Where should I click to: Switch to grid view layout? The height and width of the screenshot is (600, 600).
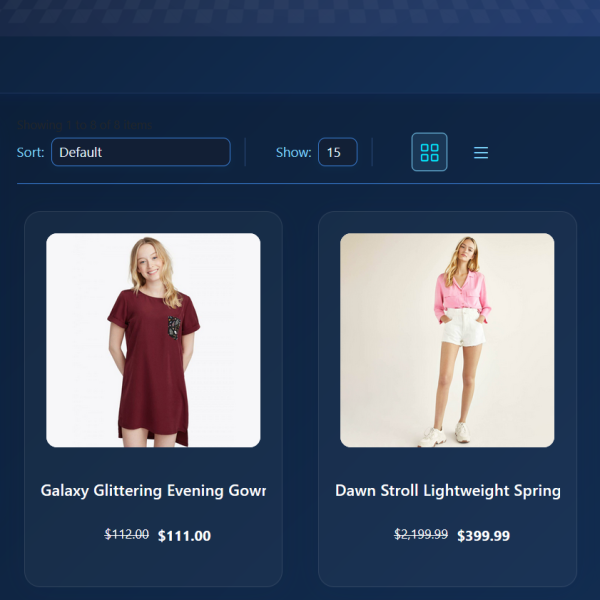(x=429, y=152)
